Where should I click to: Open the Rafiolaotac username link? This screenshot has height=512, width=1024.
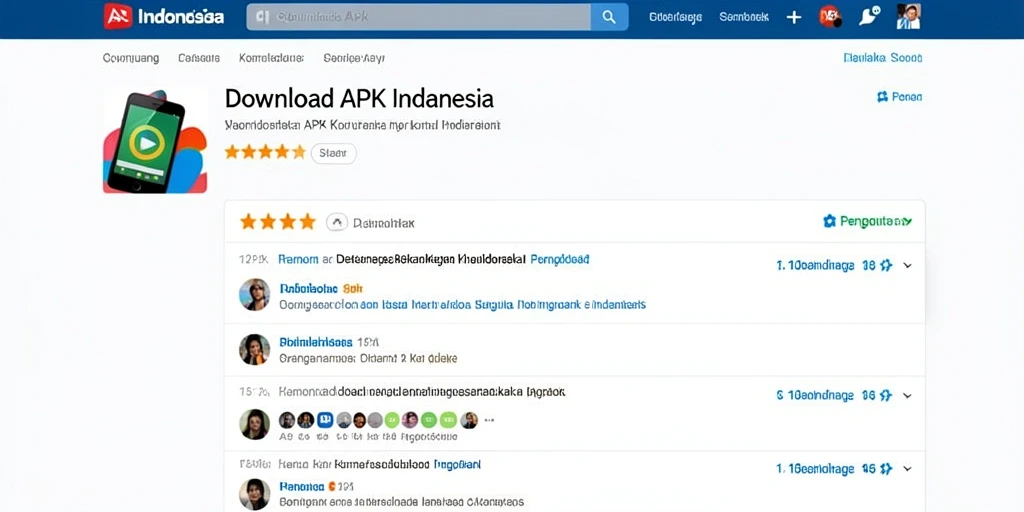[x=308, y=288]
